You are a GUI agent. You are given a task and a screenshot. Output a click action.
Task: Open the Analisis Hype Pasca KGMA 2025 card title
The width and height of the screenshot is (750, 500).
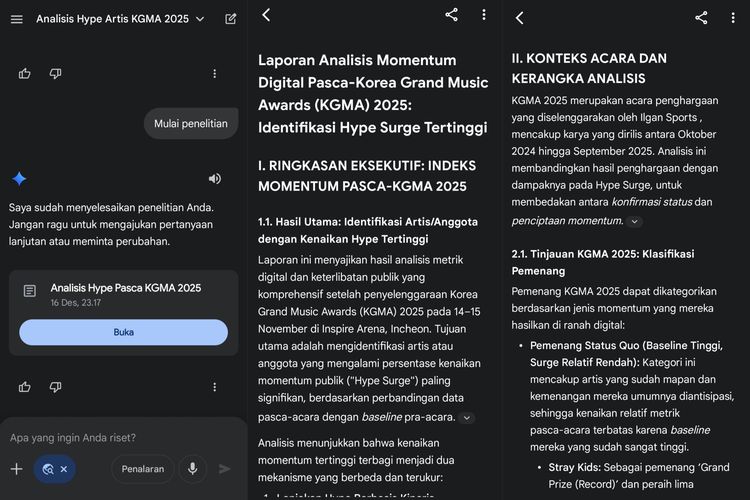coord(126,288)
